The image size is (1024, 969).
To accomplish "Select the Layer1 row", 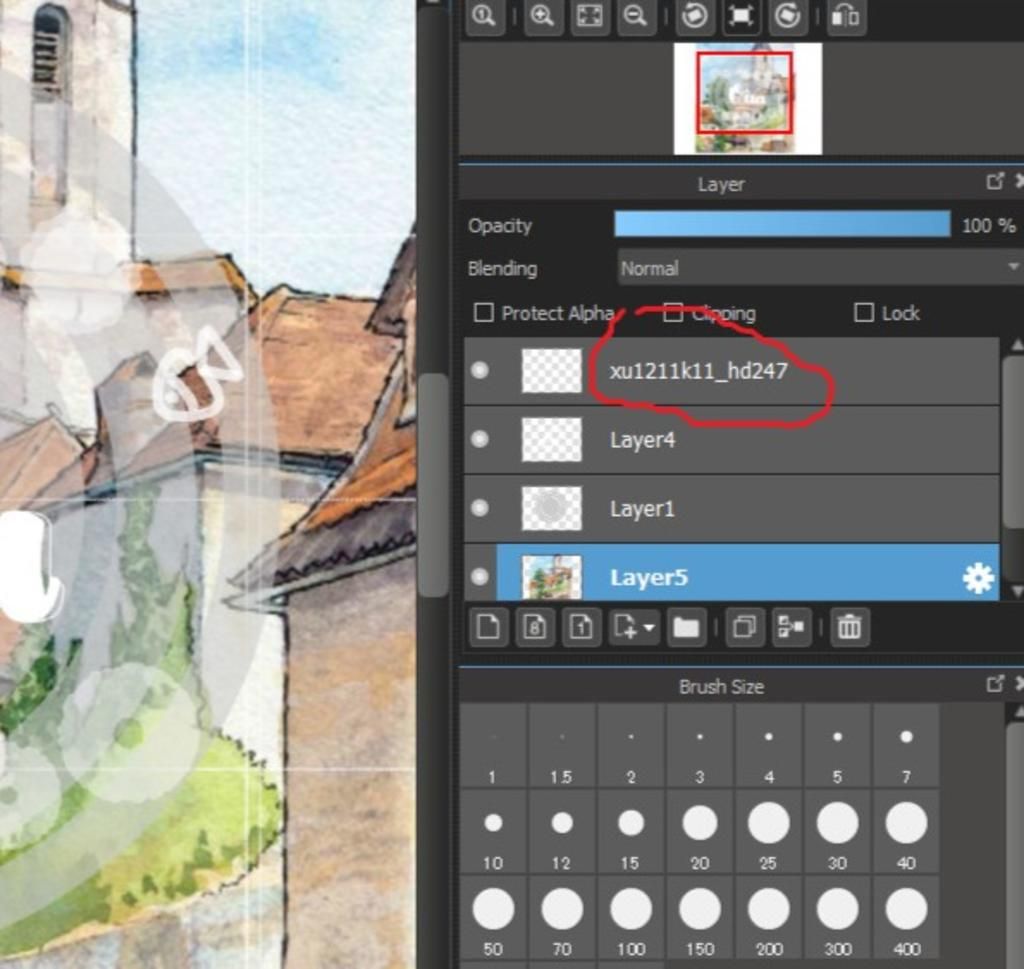I will coord(731,508).
